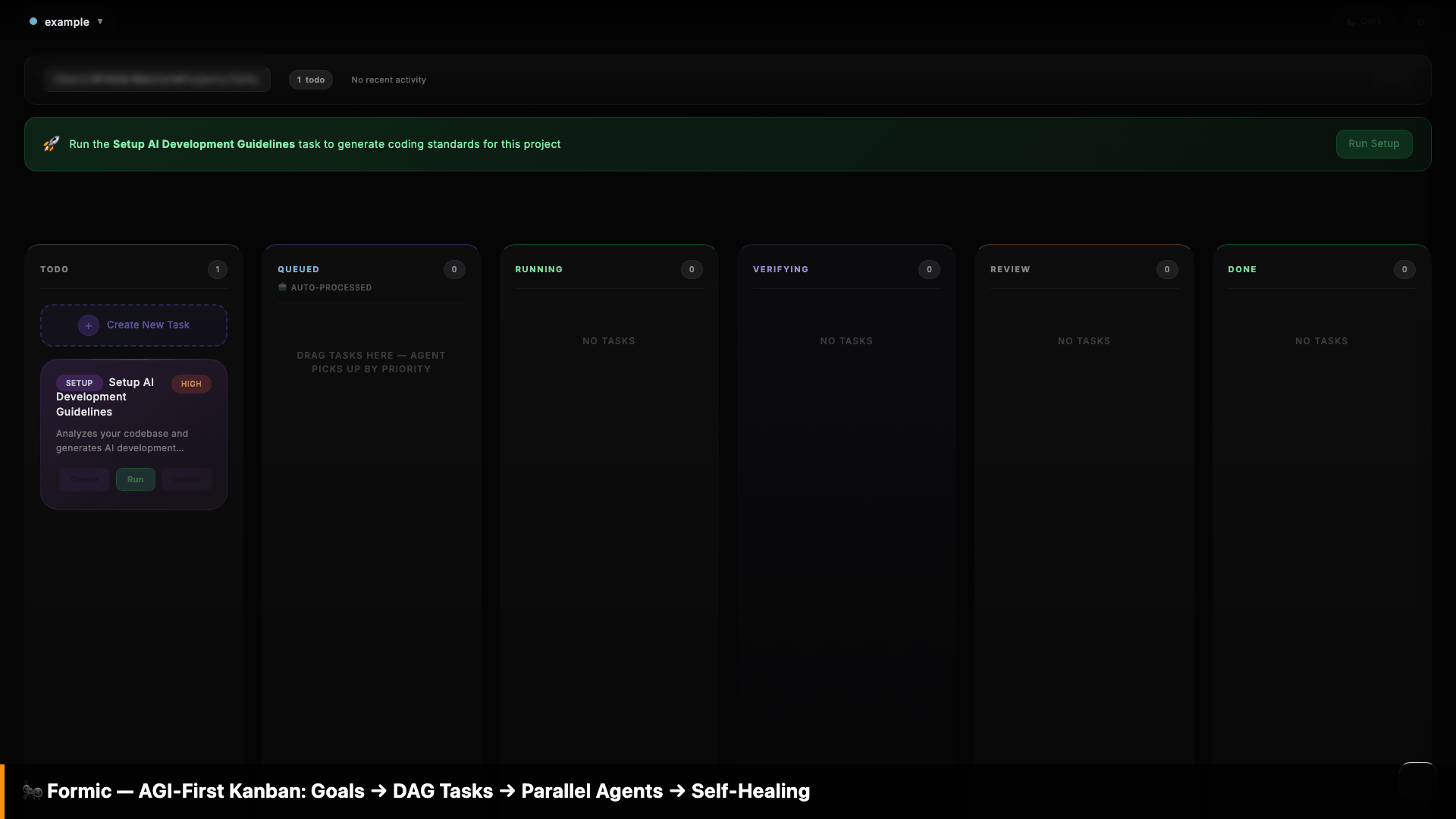Click the rocket icon in setup banner
This screenshot has height=819, width=1456.
click(51, 144)
